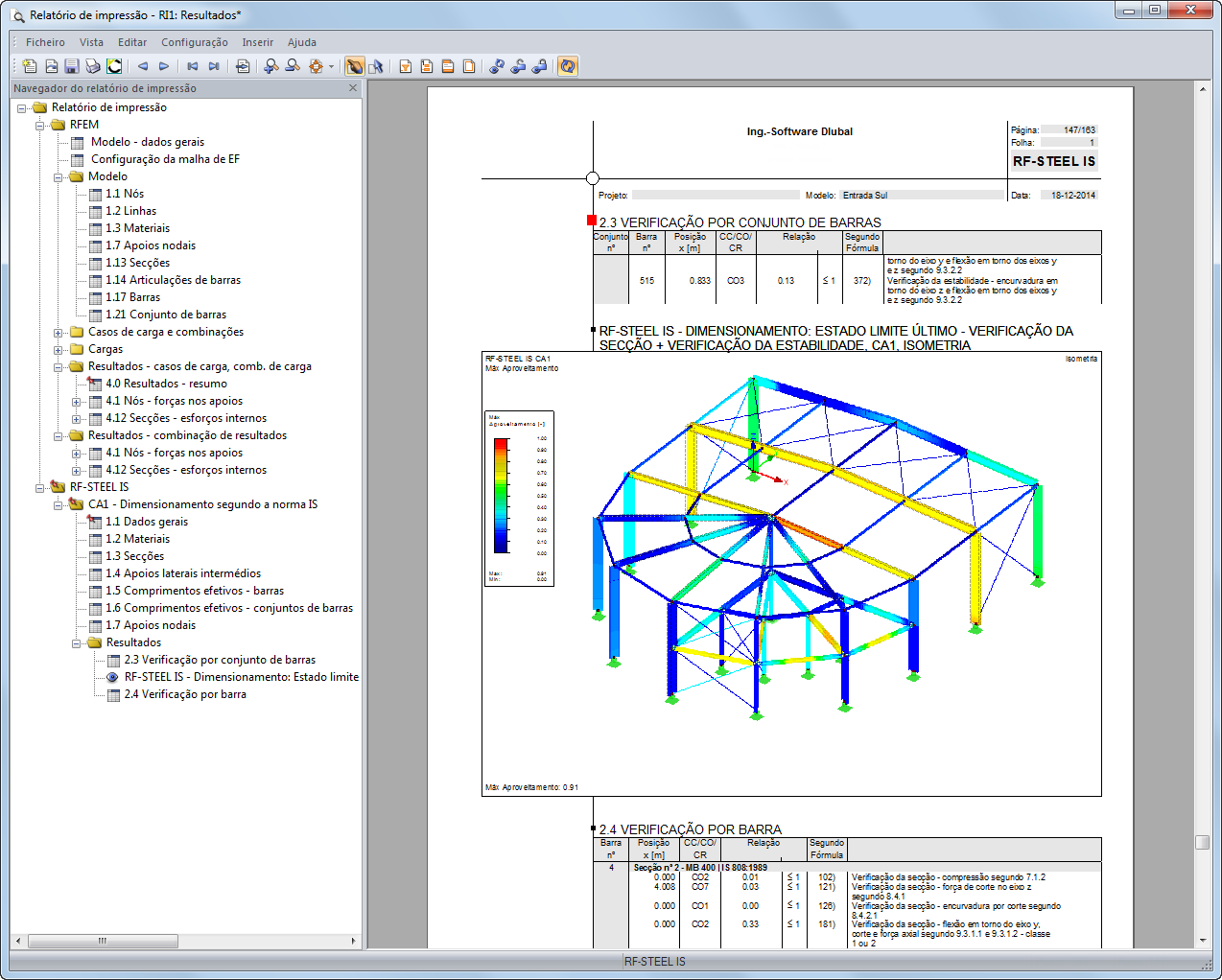
Task: Toggle the arrow selection mode tool
Action: 376,66
